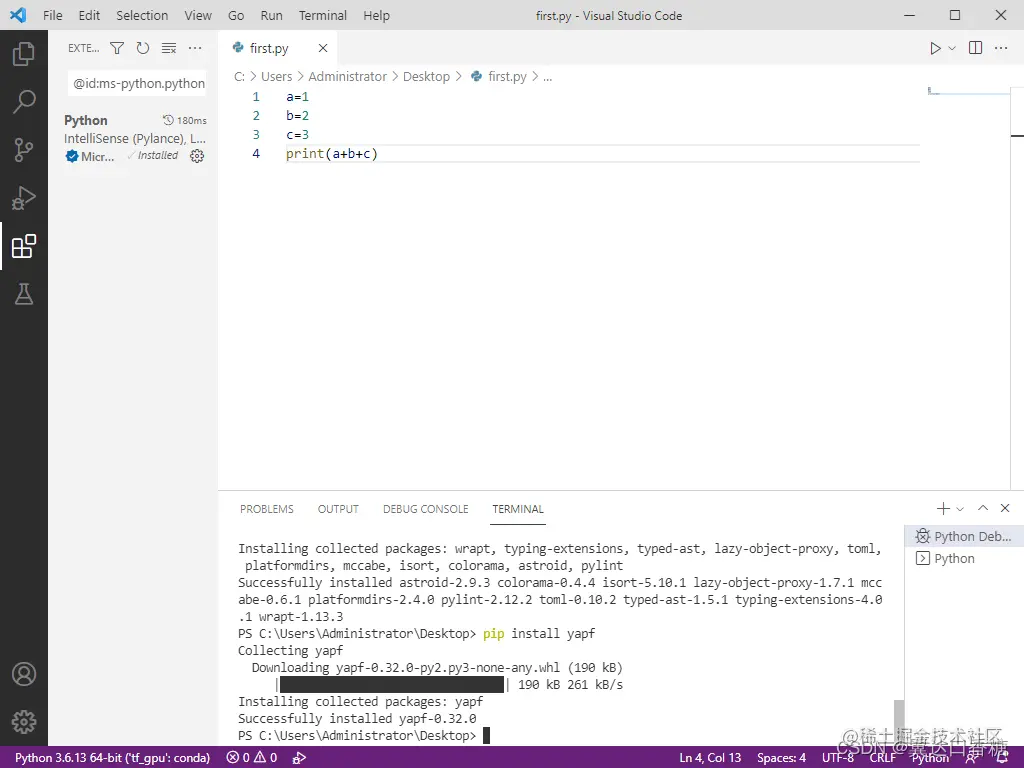Open the Go menu
Viewport: 1024px width, 768px height.
pyautogui.click(x=236, y=15)
